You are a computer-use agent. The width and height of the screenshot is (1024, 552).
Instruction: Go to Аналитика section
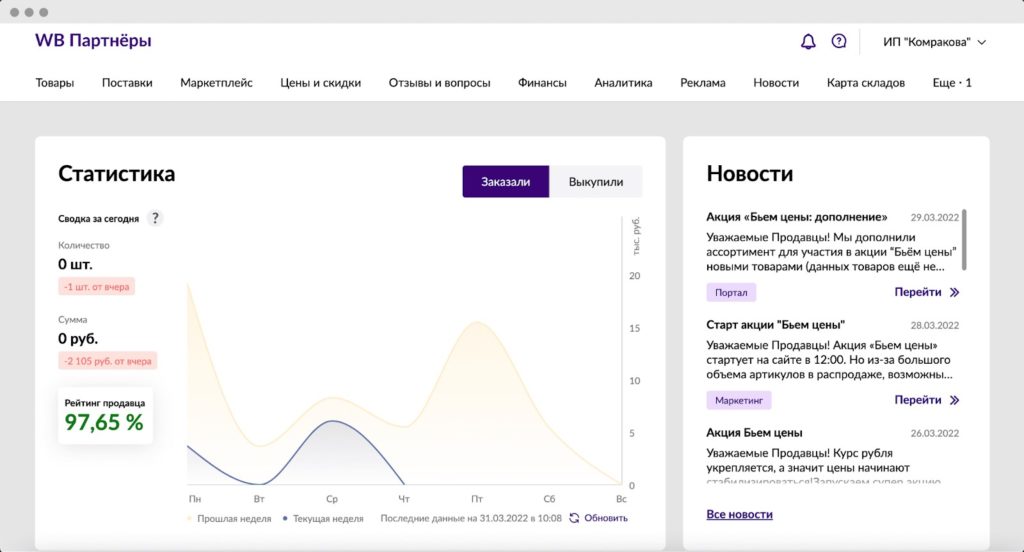coord(623,83)
